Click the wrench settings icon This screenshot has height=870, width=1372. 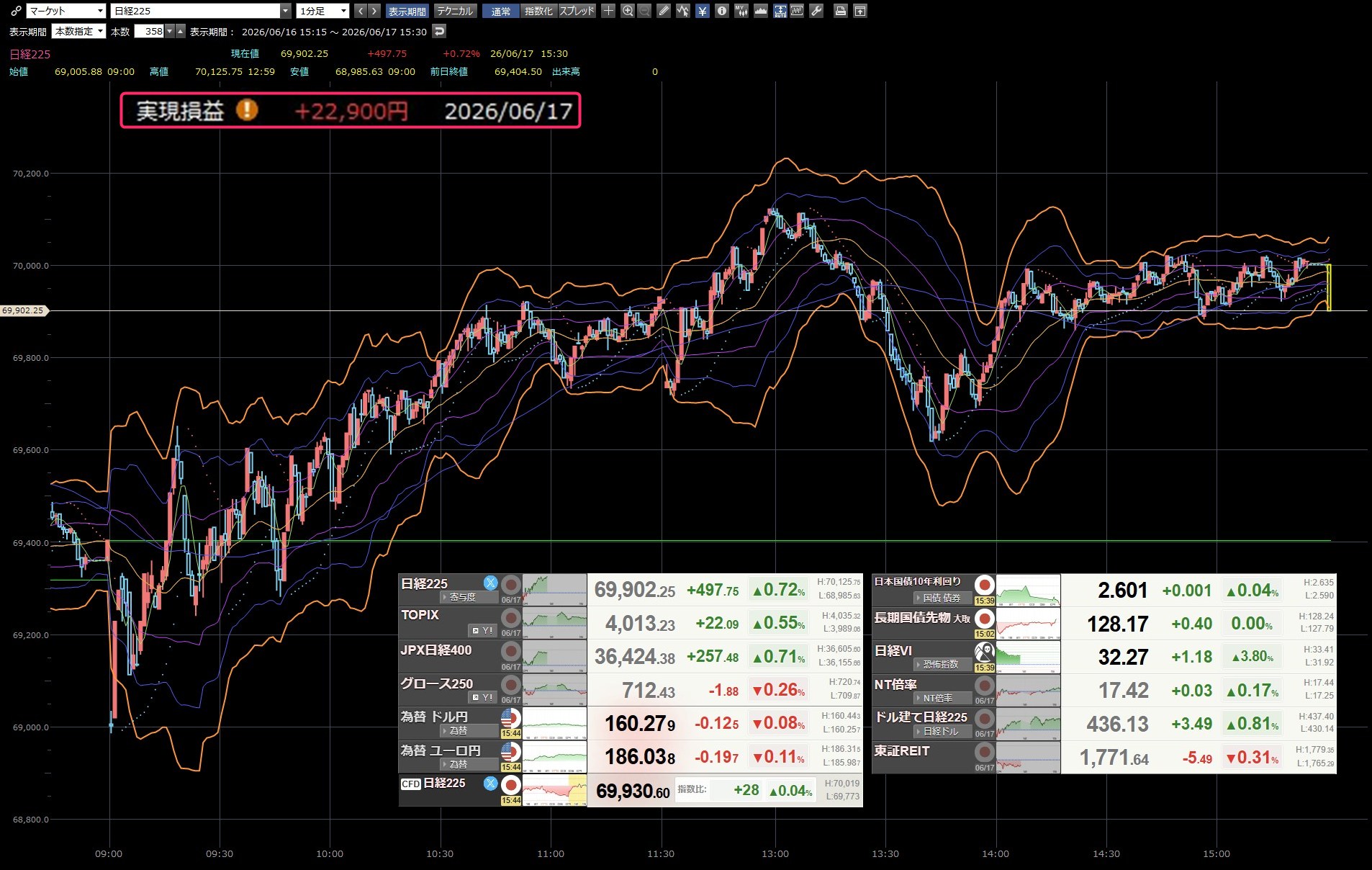click(816, 11)
